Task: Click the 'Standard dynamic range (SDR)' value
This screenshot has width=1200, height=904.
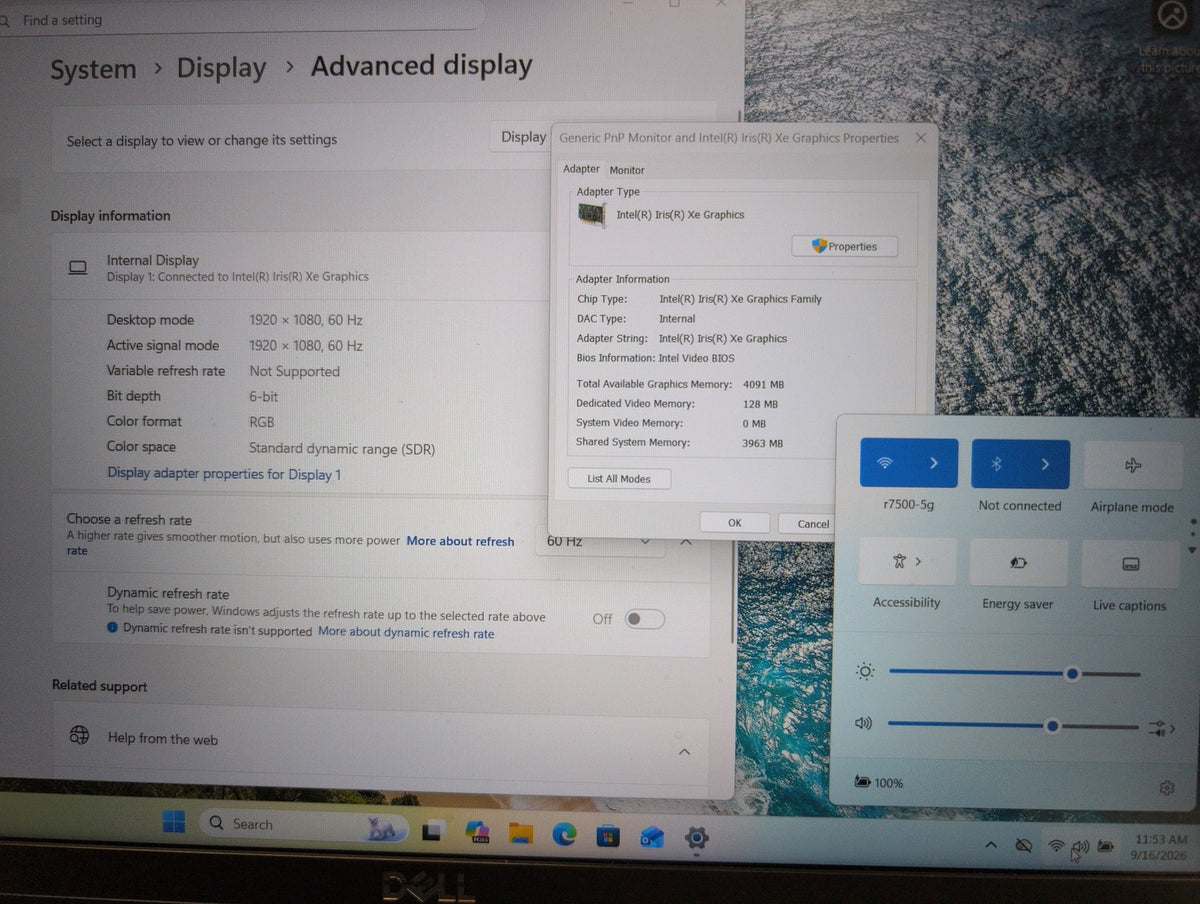Action: click(342, 449)
